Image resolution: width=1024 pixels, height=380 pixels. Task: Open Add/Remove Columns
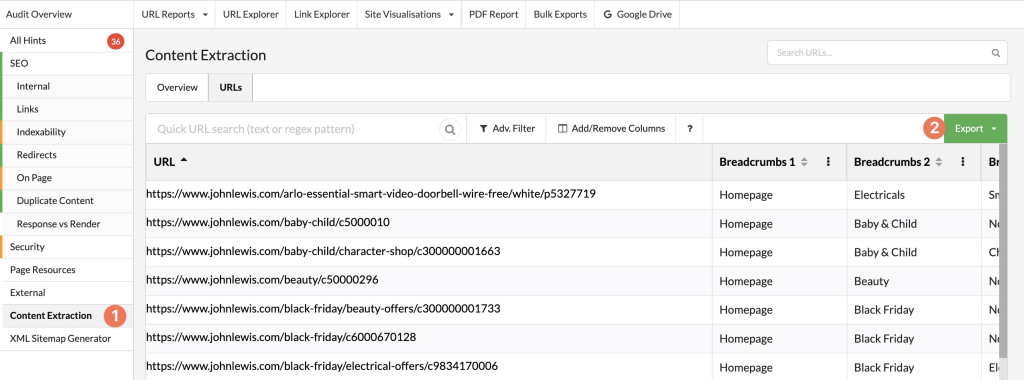(611, 129)
